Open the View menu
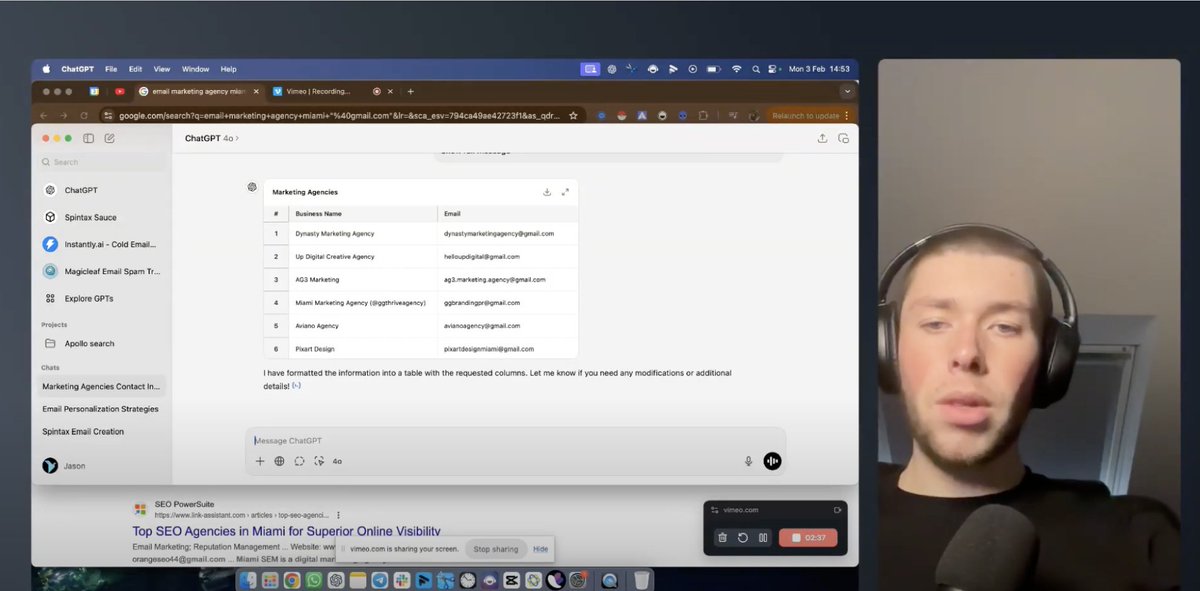This screenshot has height=591, width=1200. (x=161, y=69)
